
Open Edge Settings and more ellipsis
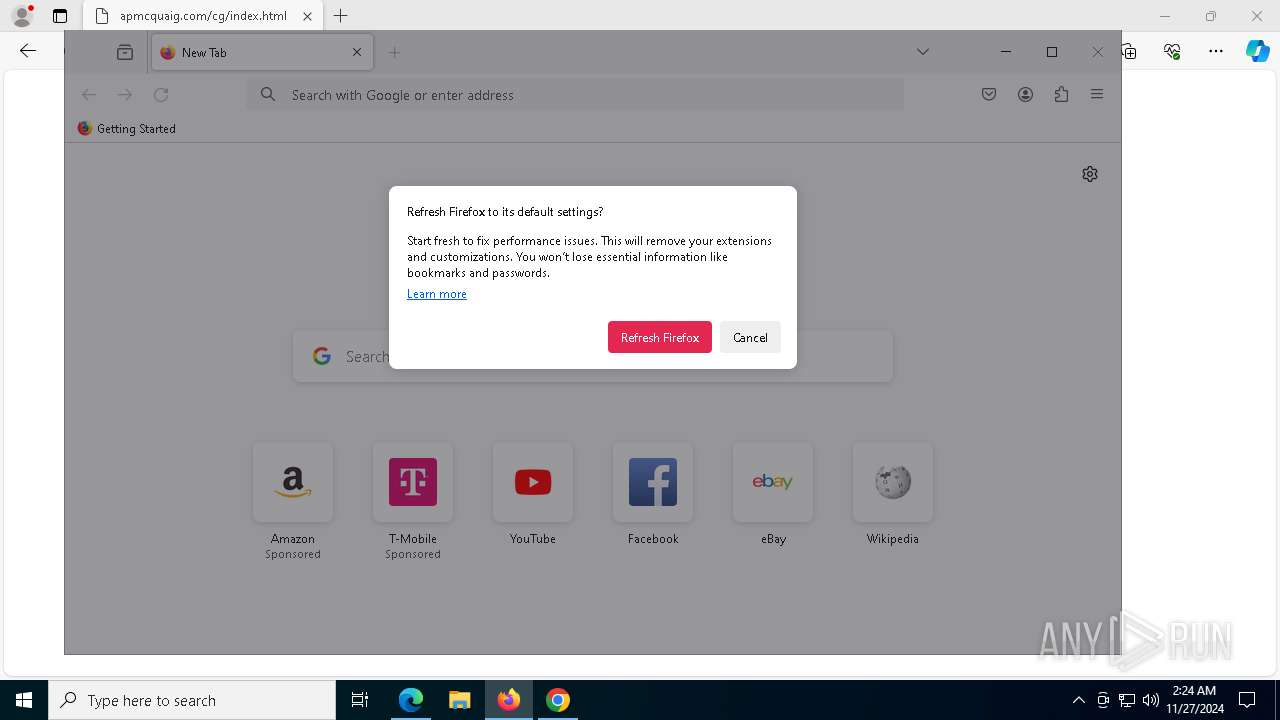click(1216, 51)
